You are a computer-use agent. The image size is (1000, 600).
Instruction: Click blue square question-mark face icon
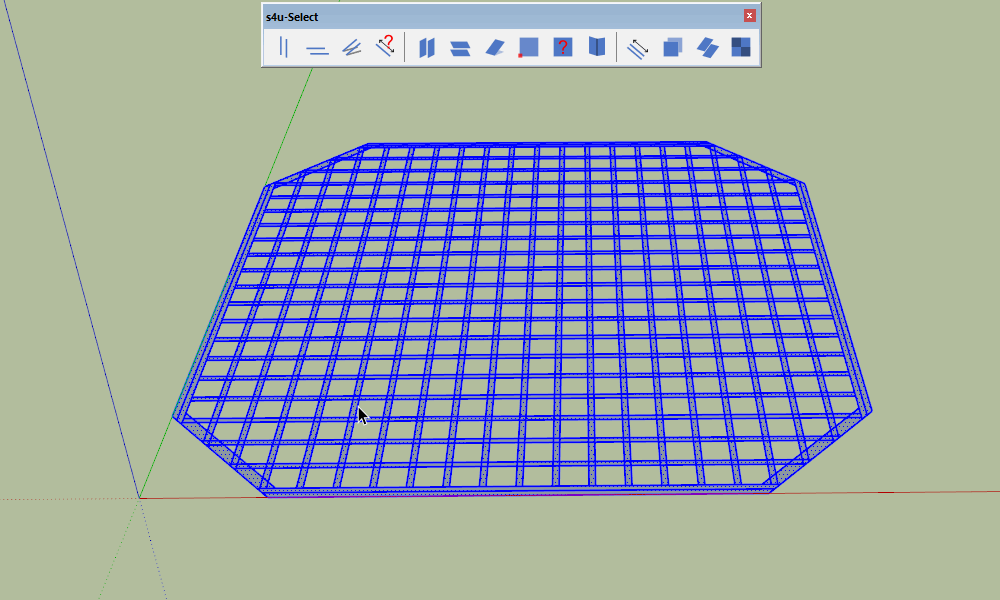coord(562,47)
